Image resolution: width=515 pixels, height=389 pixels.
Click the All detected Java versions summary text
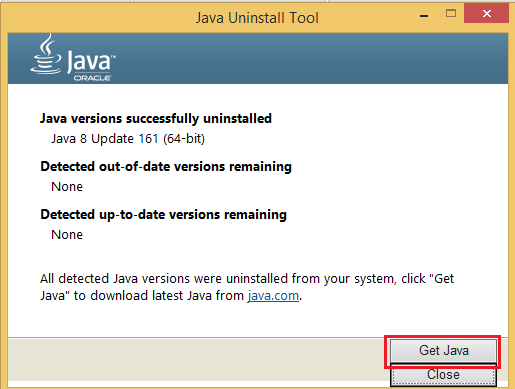tap(247, 287)
